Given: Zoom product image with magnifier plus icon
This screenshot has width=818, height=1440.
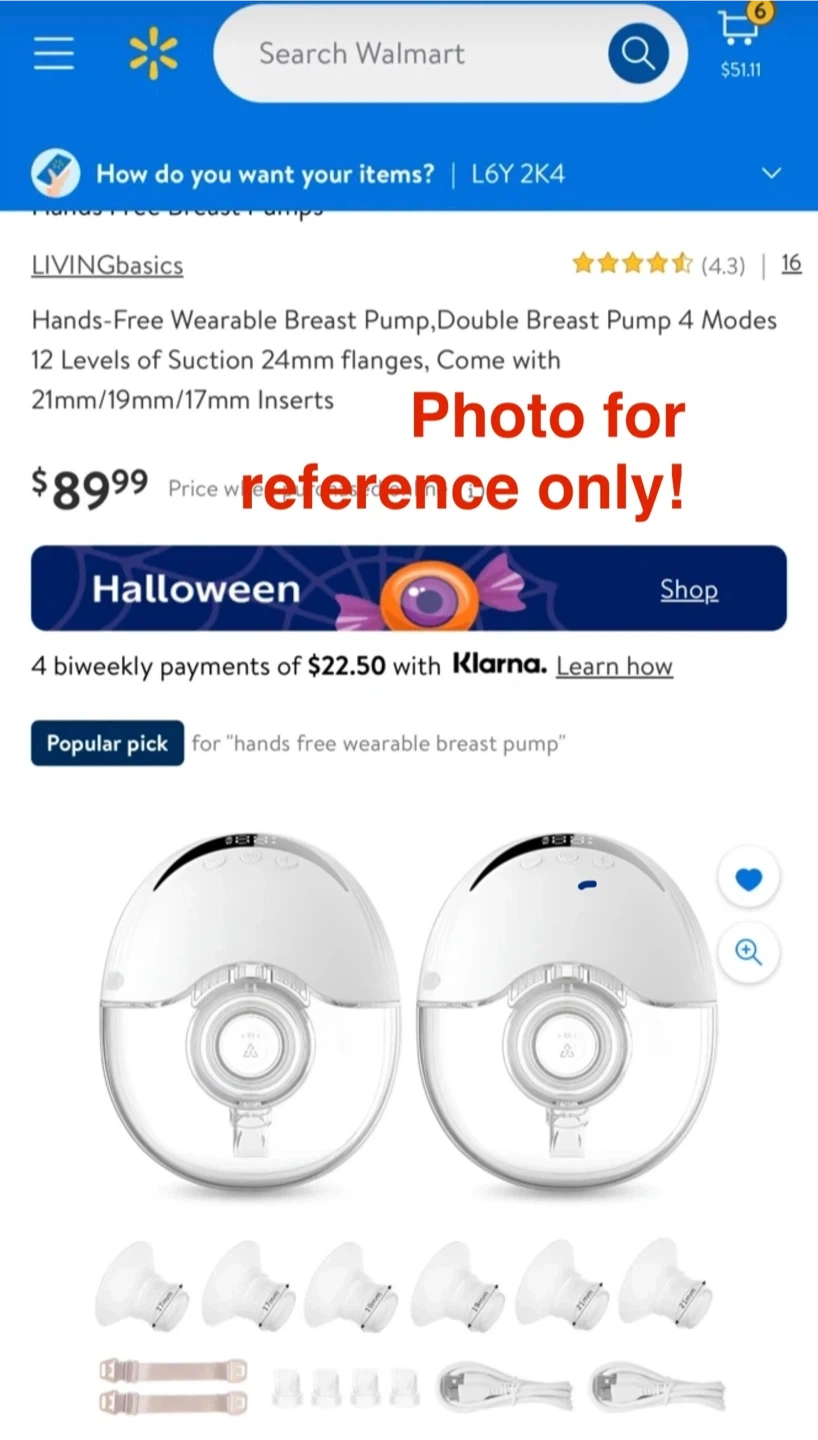Looking at the screenshot, I should point(748,951).
